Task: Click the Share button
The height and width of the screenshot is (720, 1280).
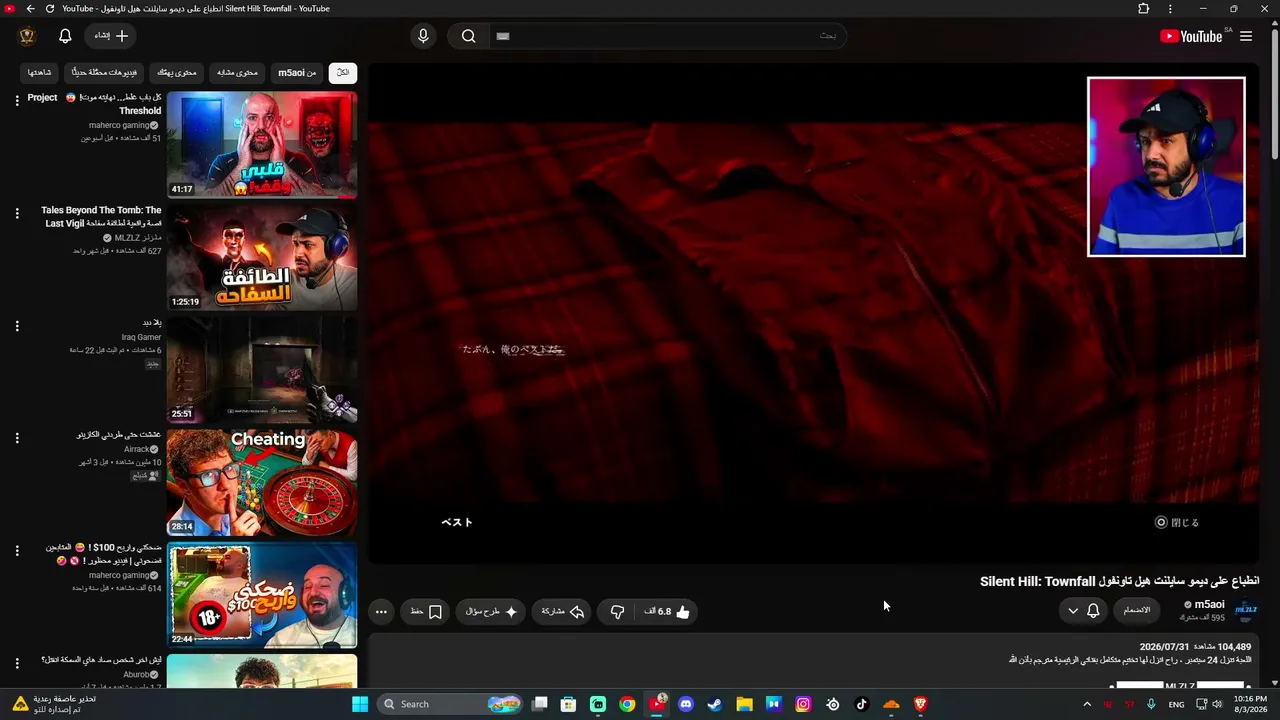Action: point(563,611)
